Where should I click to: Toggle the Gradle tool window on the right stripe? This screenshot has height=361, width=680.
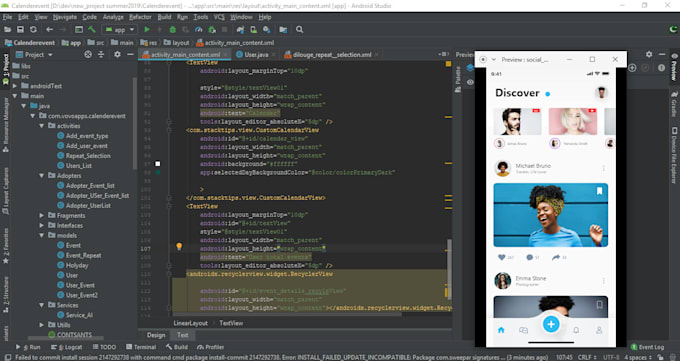pyautogui.click(x=674, y=104)
